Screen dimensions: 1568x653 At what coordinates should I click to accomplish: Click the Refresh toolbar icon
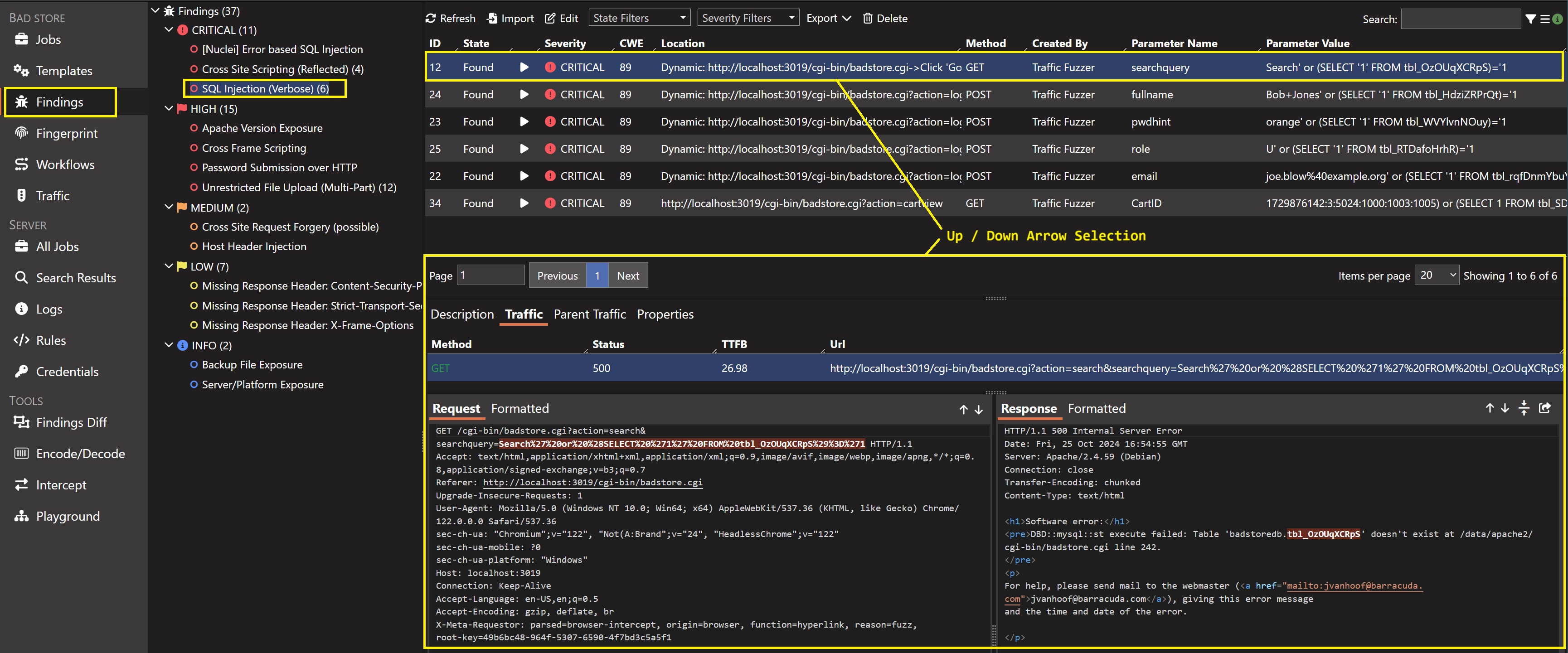tap(431, 18)
